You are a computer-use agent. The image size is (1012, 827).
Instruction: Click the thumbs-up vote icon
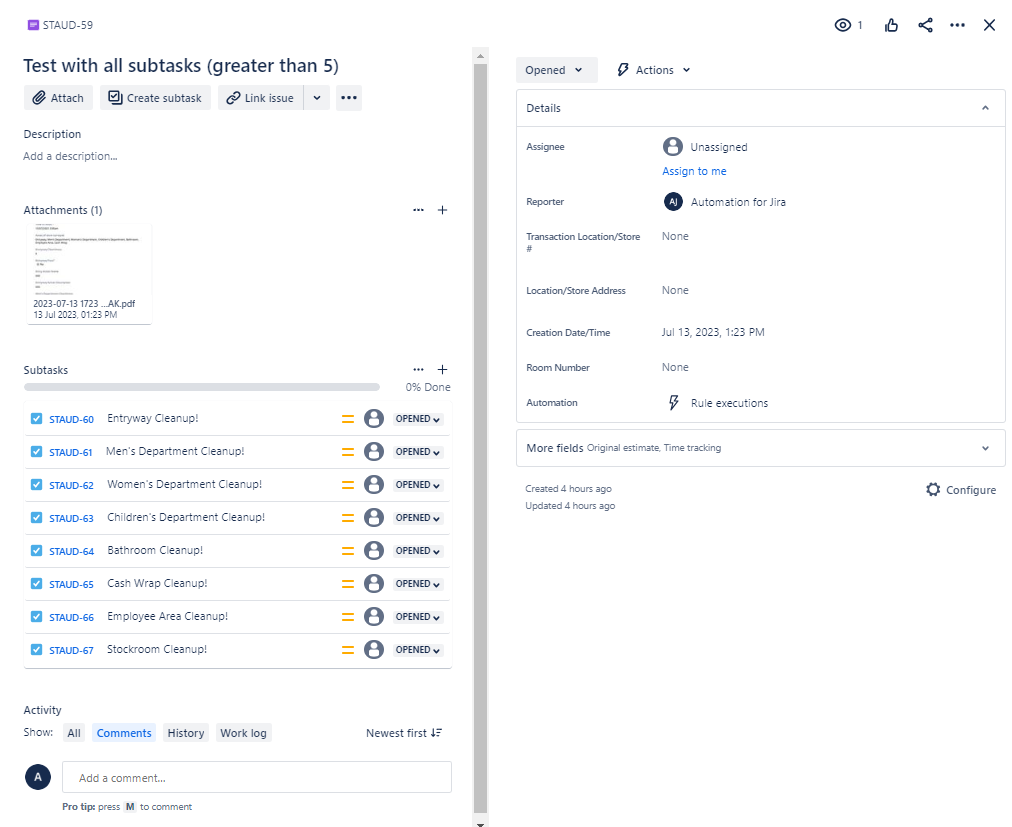click(891, 25)
